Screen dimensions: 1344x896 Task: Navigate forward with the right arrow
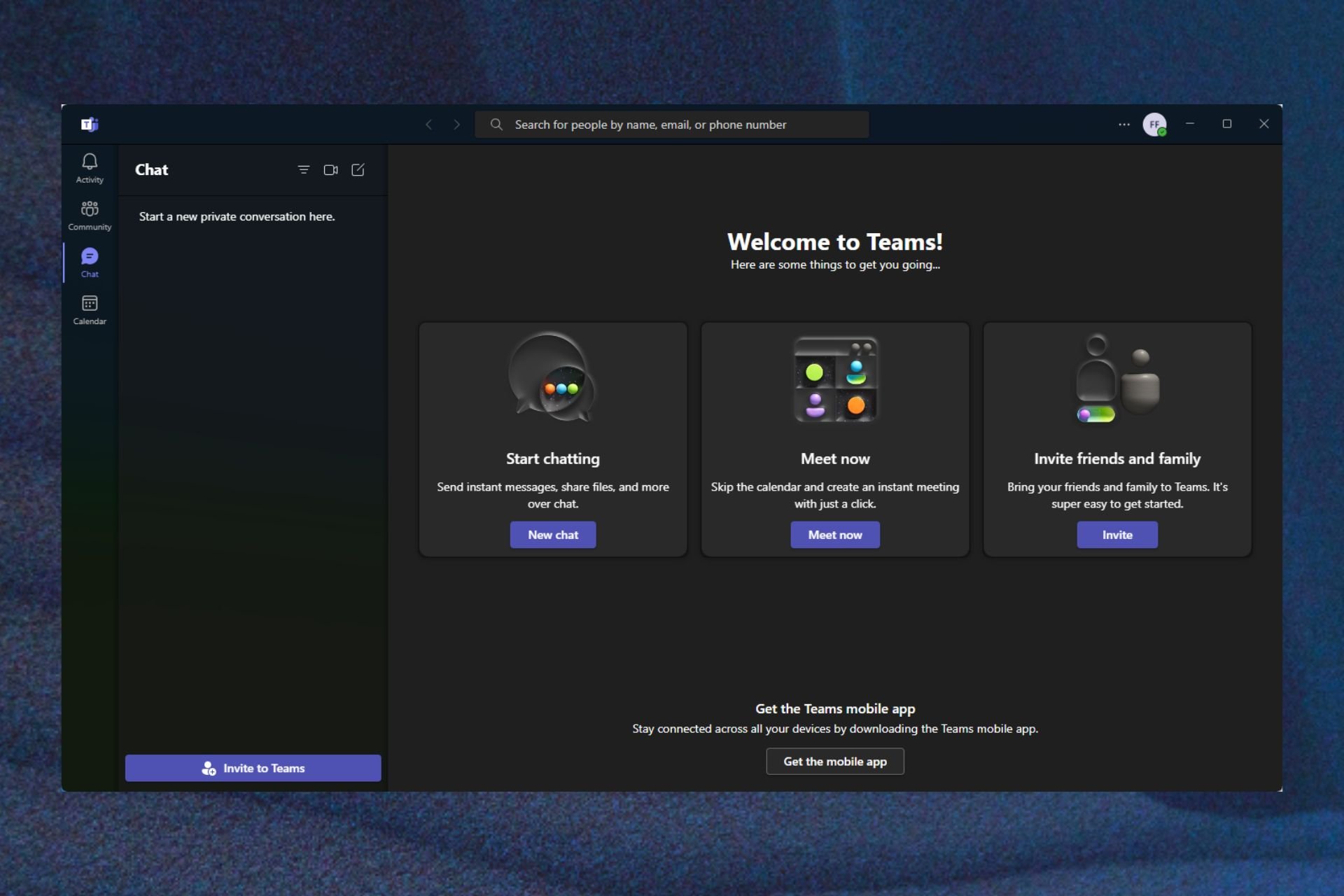coord(457,124)
